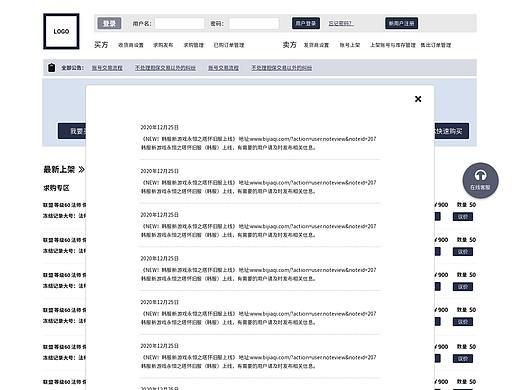Open 收货商设置 in the buyer menu

point(131,45)
